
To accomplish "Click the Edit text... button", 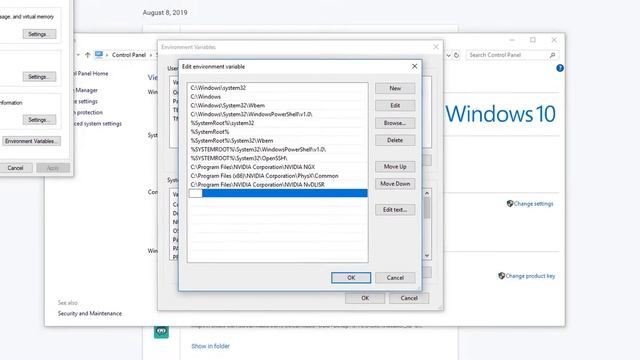I will tap(395, 210).
